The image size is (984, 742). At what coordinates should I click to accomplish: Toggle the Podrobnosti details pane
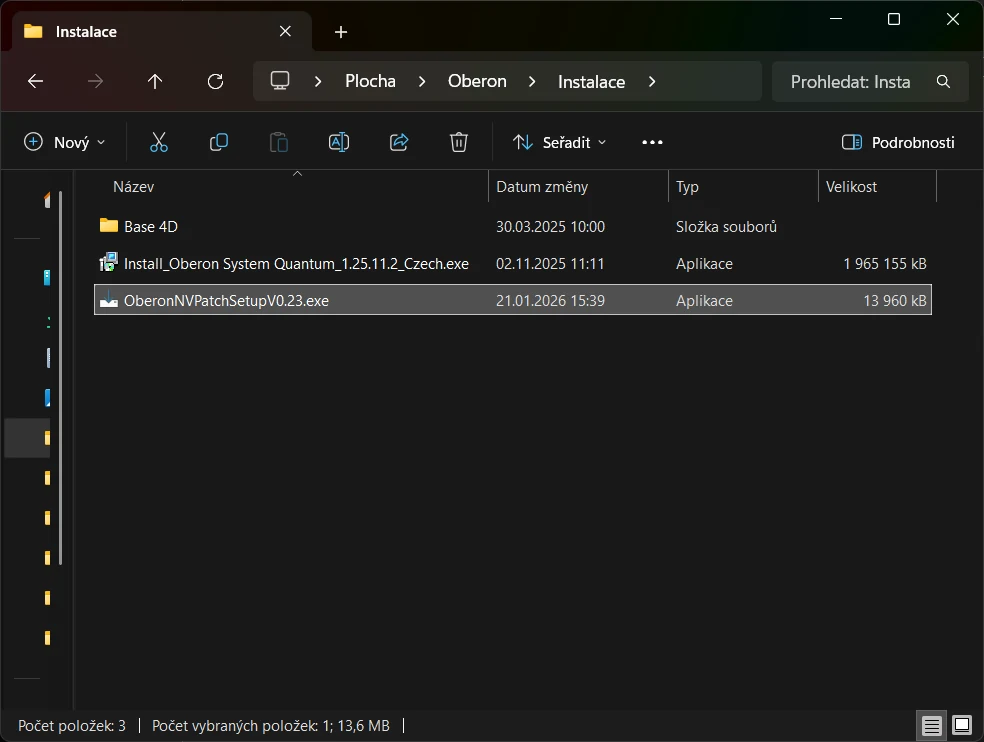pyautogui.click(x=898, y=142)
